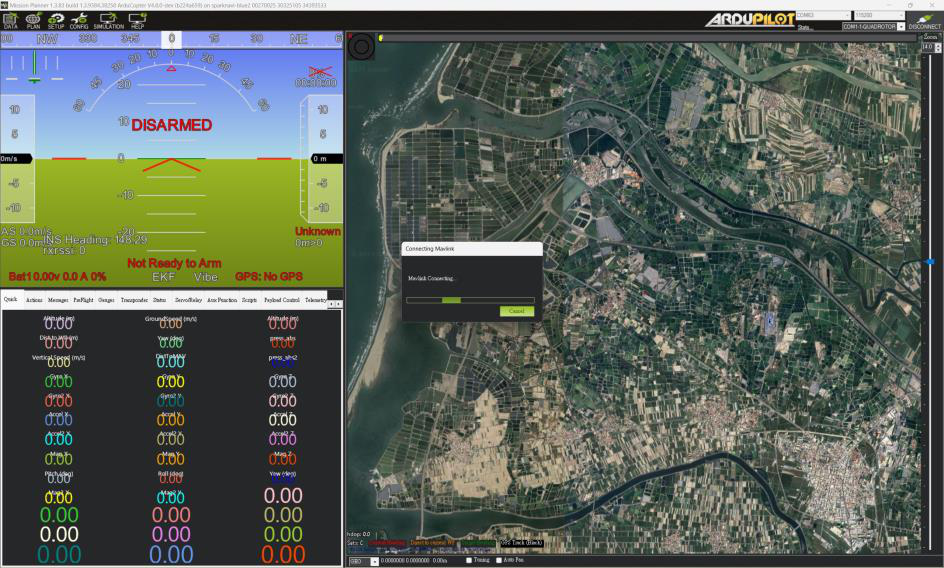Click the Vibe status label in HUD

click(206, 277)
